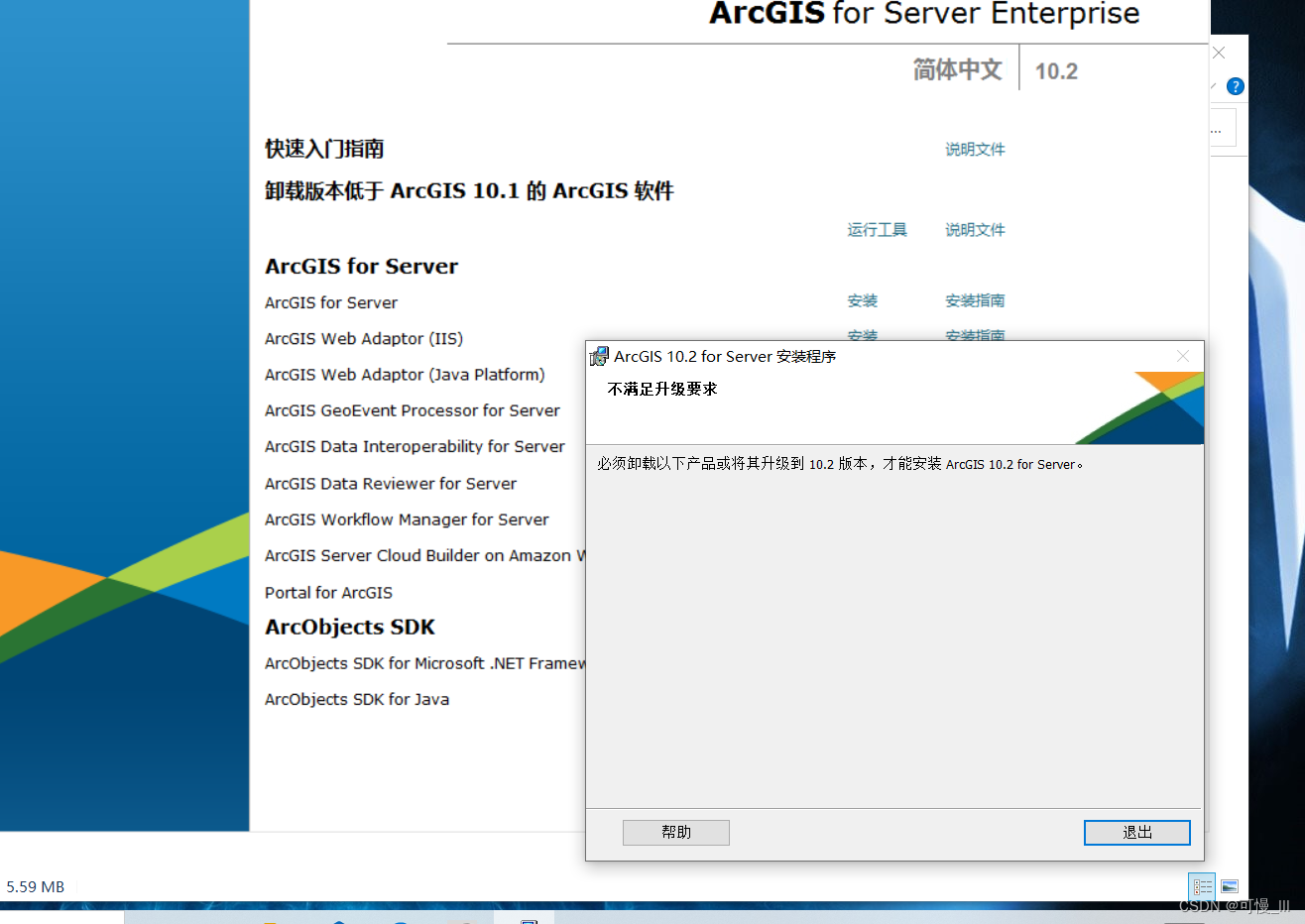Close the ArcGIS 10.2 setup dialog

(1182, 356)
